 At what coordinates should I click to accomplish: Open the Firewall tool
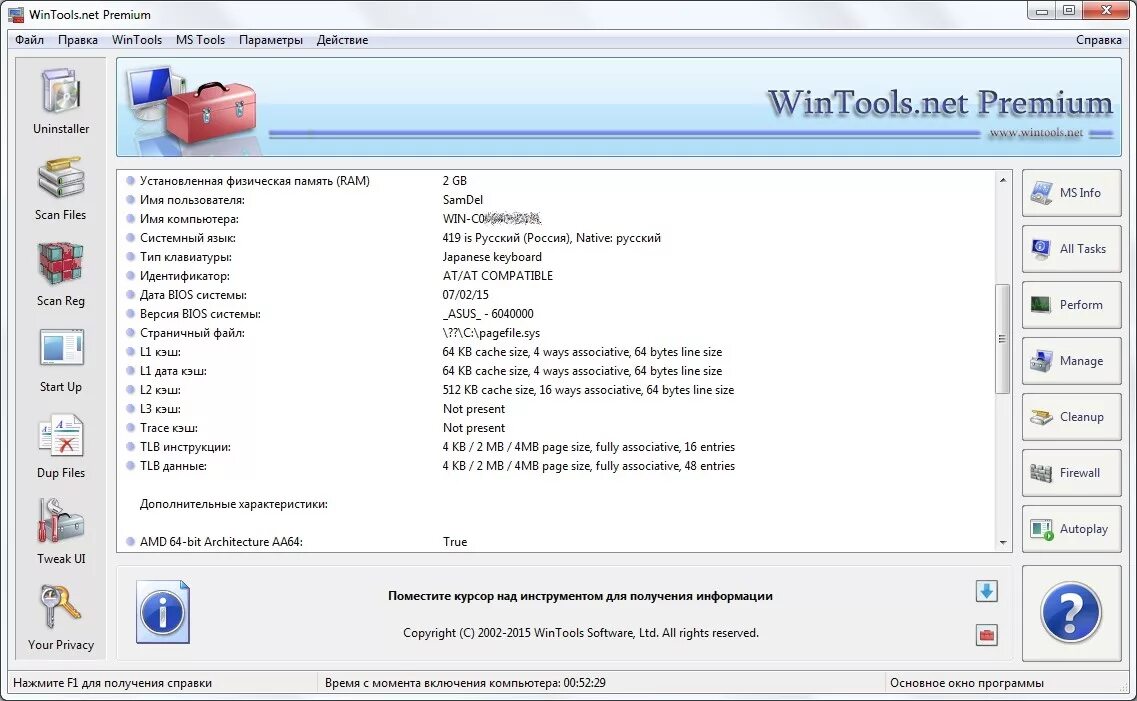pos(1071,473)
